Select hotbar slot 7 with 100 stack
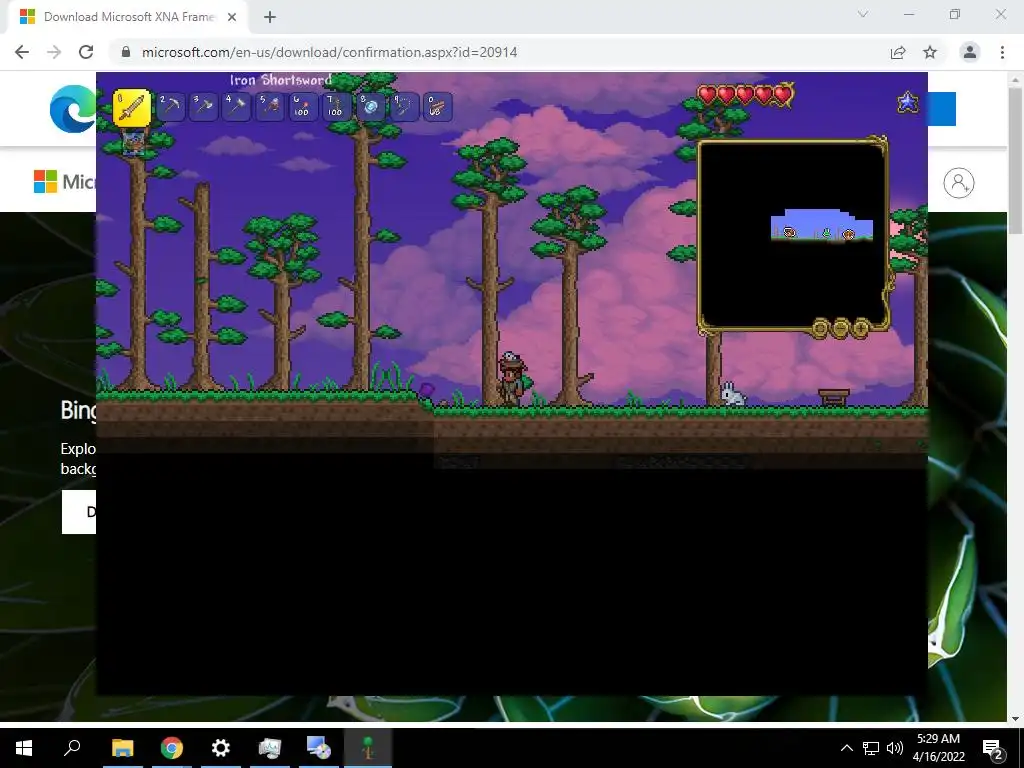 tap(336, 107)
